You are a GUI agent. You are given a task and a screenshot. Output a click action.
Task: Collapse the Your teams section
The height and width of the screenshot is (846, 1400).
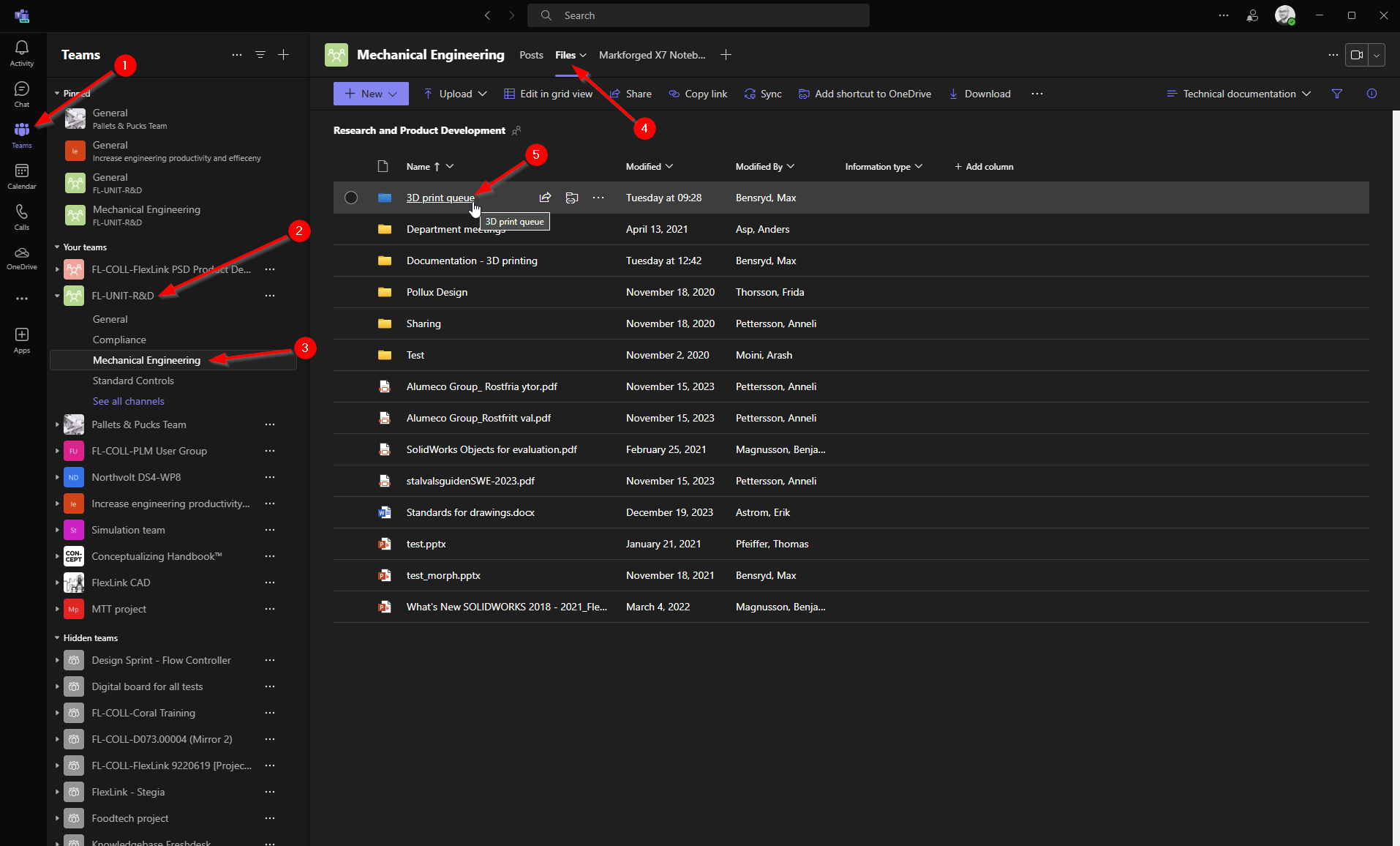(57, 247)
